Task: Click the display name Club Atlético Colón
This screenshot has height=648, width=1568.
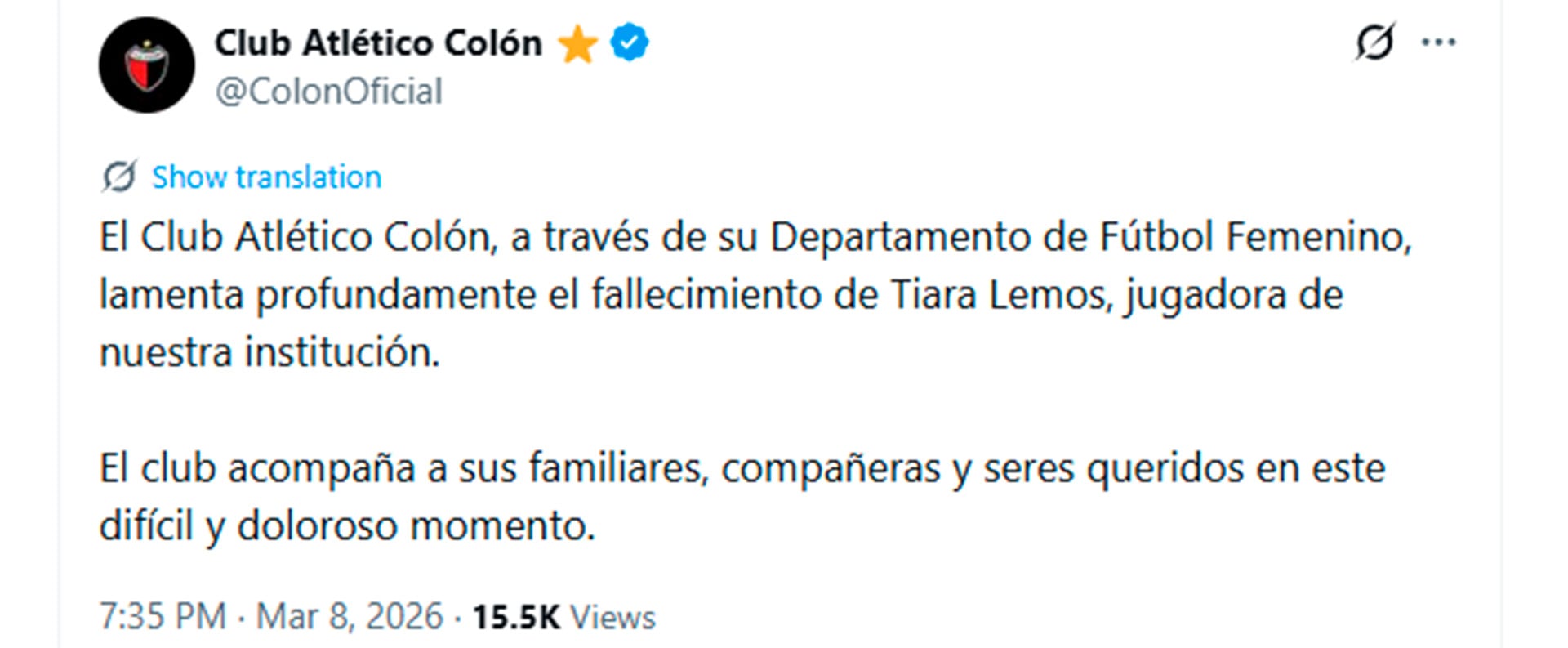Action: (x=377, y=42)
